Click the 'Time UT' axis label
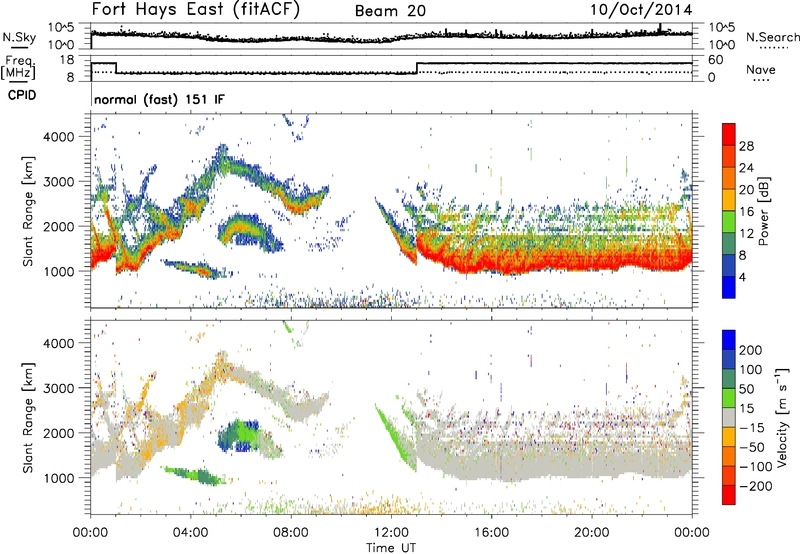The height and width of the screenshot is (554, 800). click(391, 548)
